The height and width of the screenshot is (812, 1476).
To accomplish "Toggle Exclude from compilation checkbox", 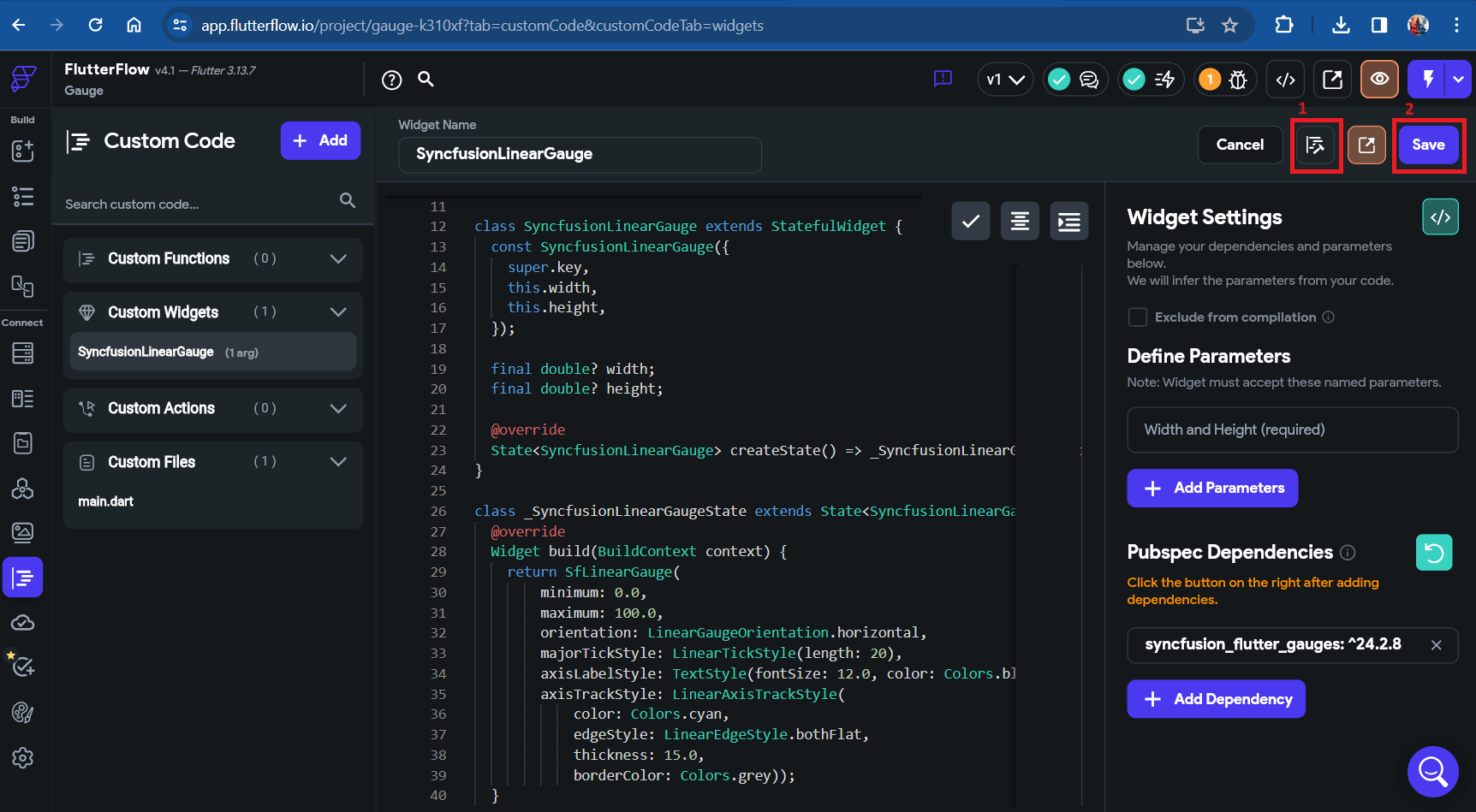I will point(1138,317).
